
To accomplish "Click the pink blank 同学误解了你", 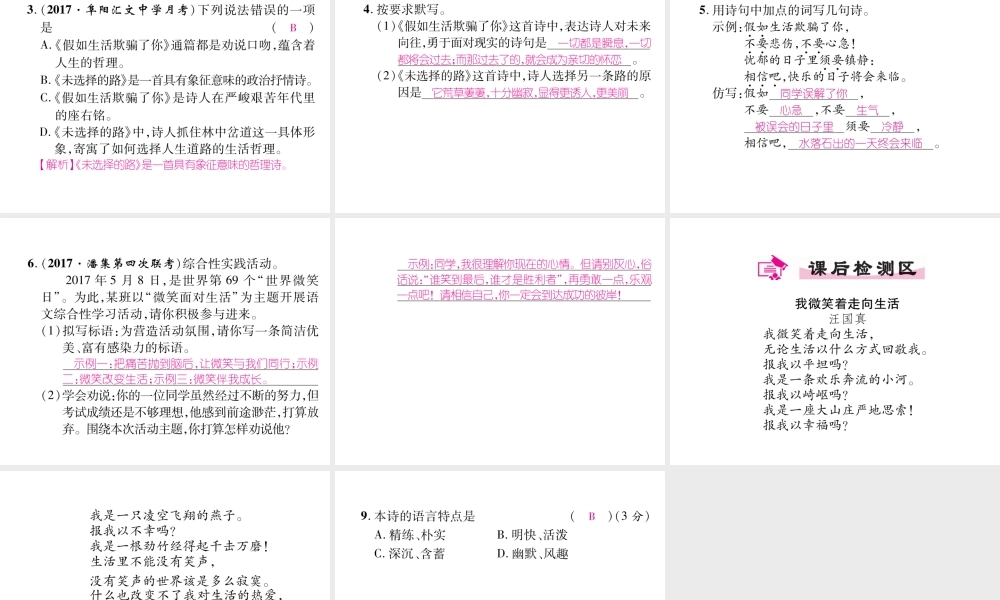I will pyautogui.click(x=814, y=94).
